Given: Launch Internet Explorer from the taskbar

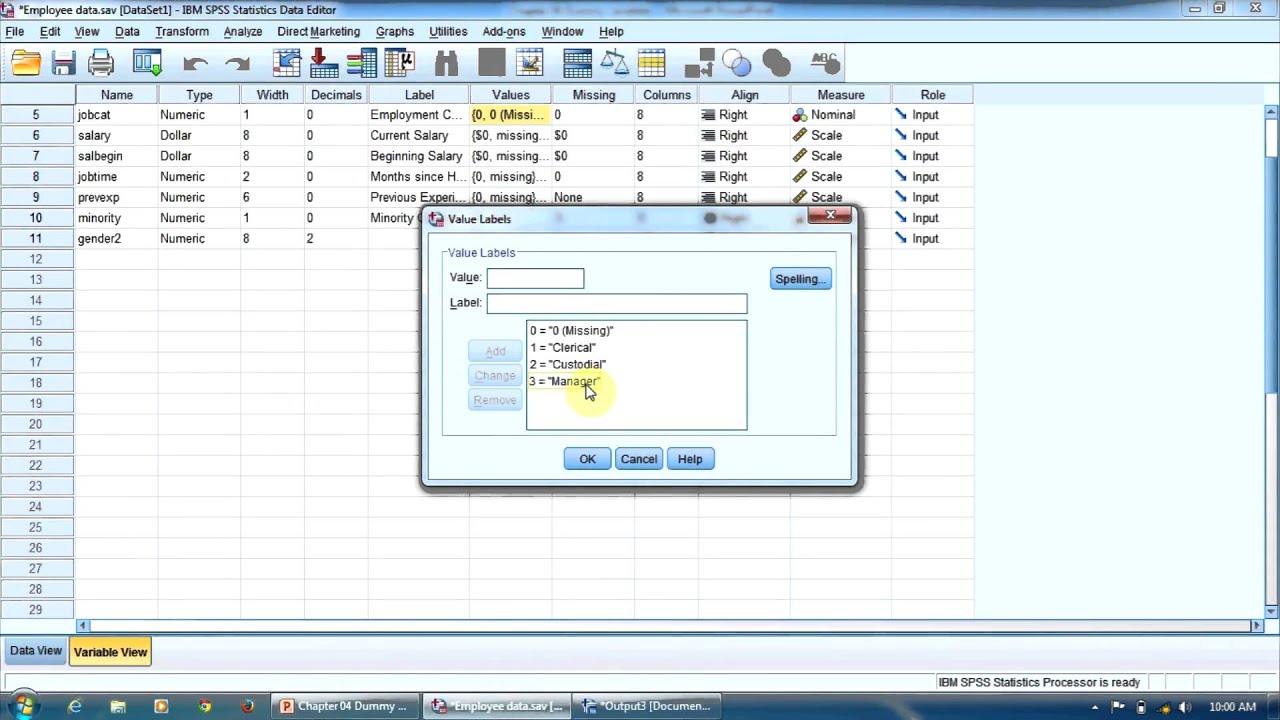Looking at the screenshot, I should (75, 706).
